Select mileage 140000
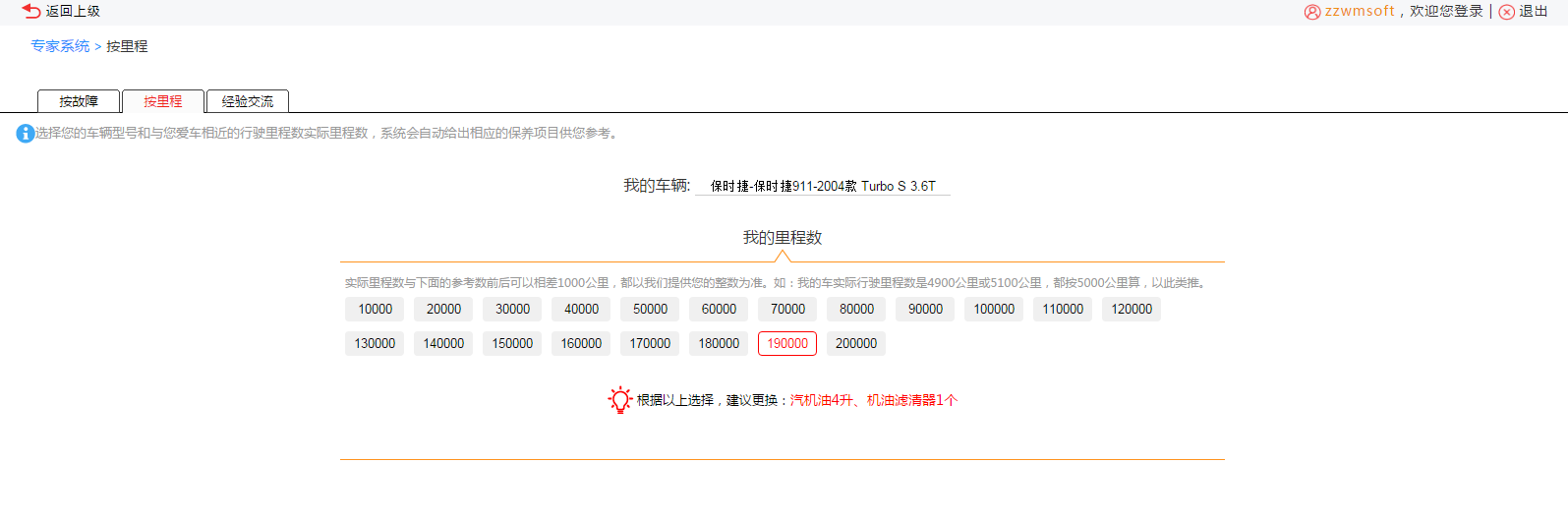Viewport: 1568px width, 521px height. 443,343
